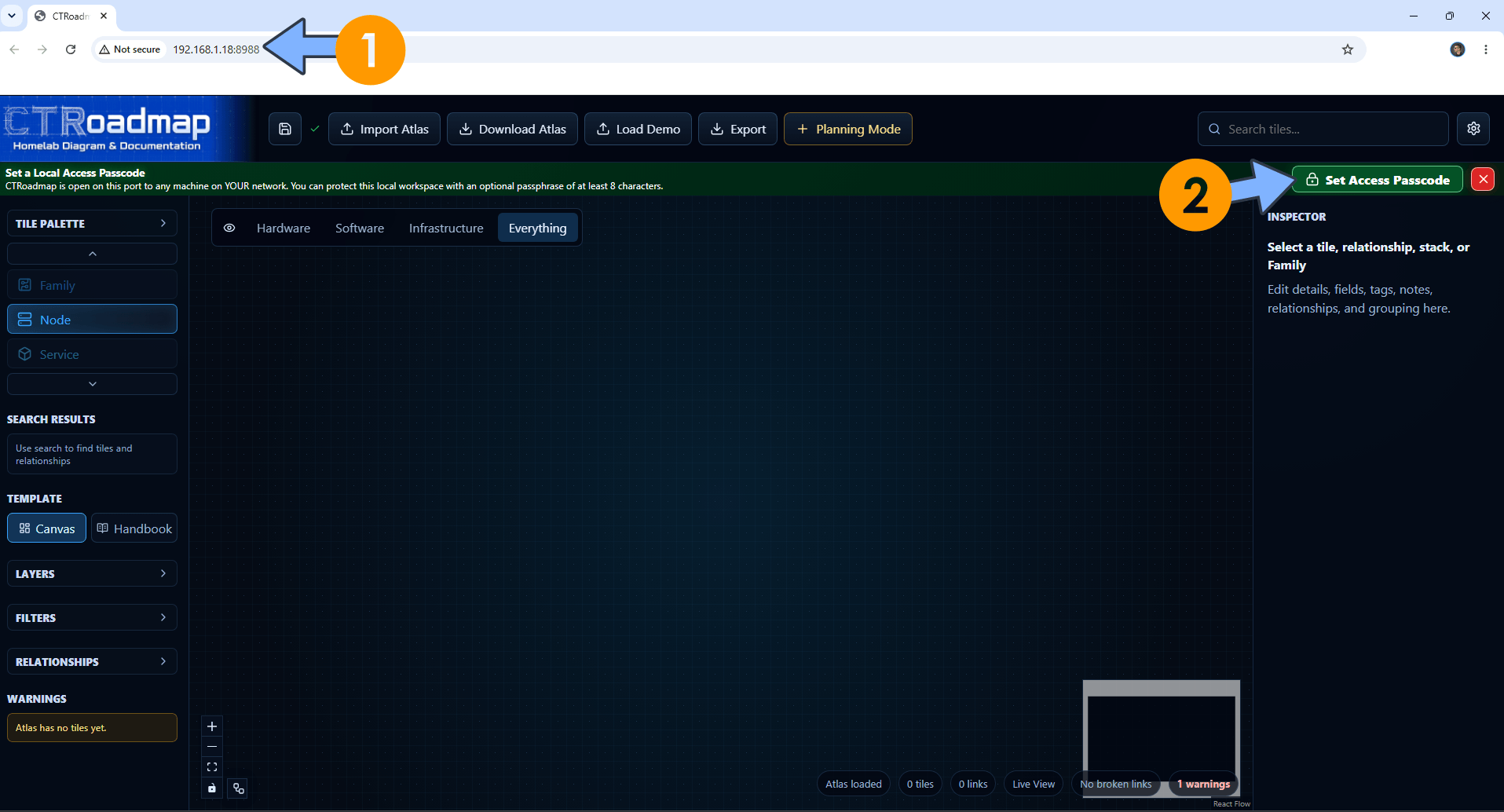Click the No broken links pill
This screenshot has width=1504, height=812.
coord(1116,784)
